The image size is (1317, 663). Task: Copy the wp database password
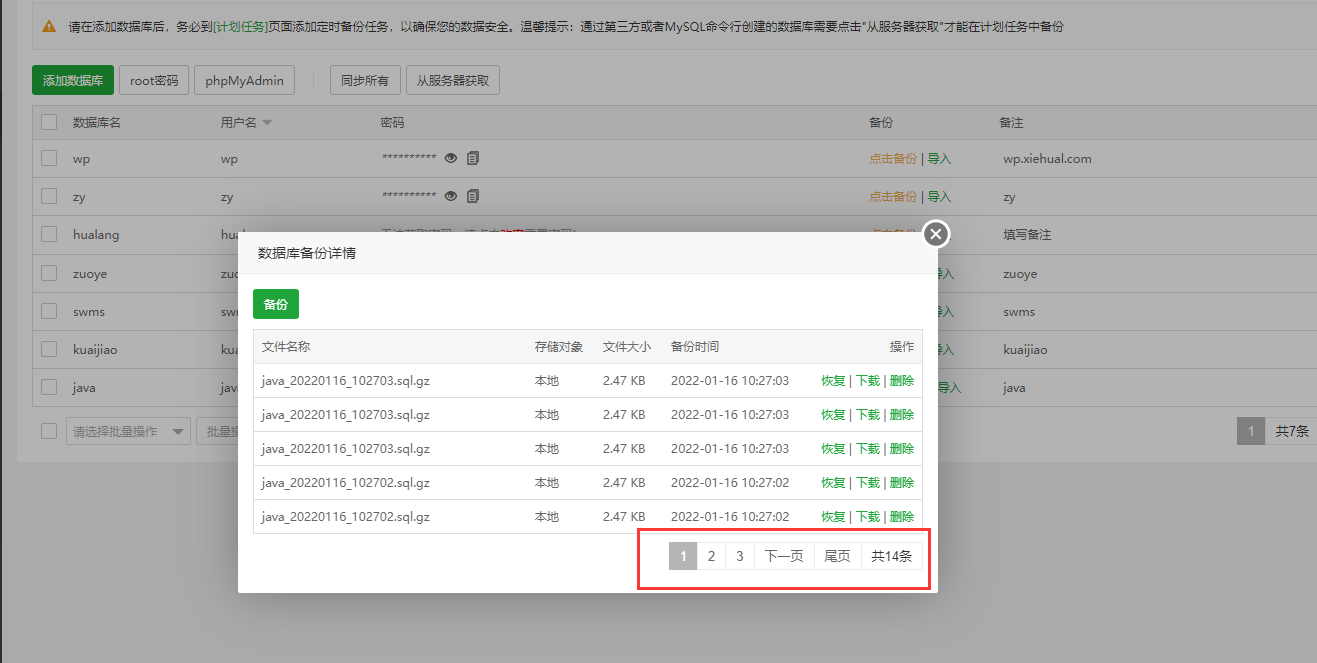tap(473, 158)
